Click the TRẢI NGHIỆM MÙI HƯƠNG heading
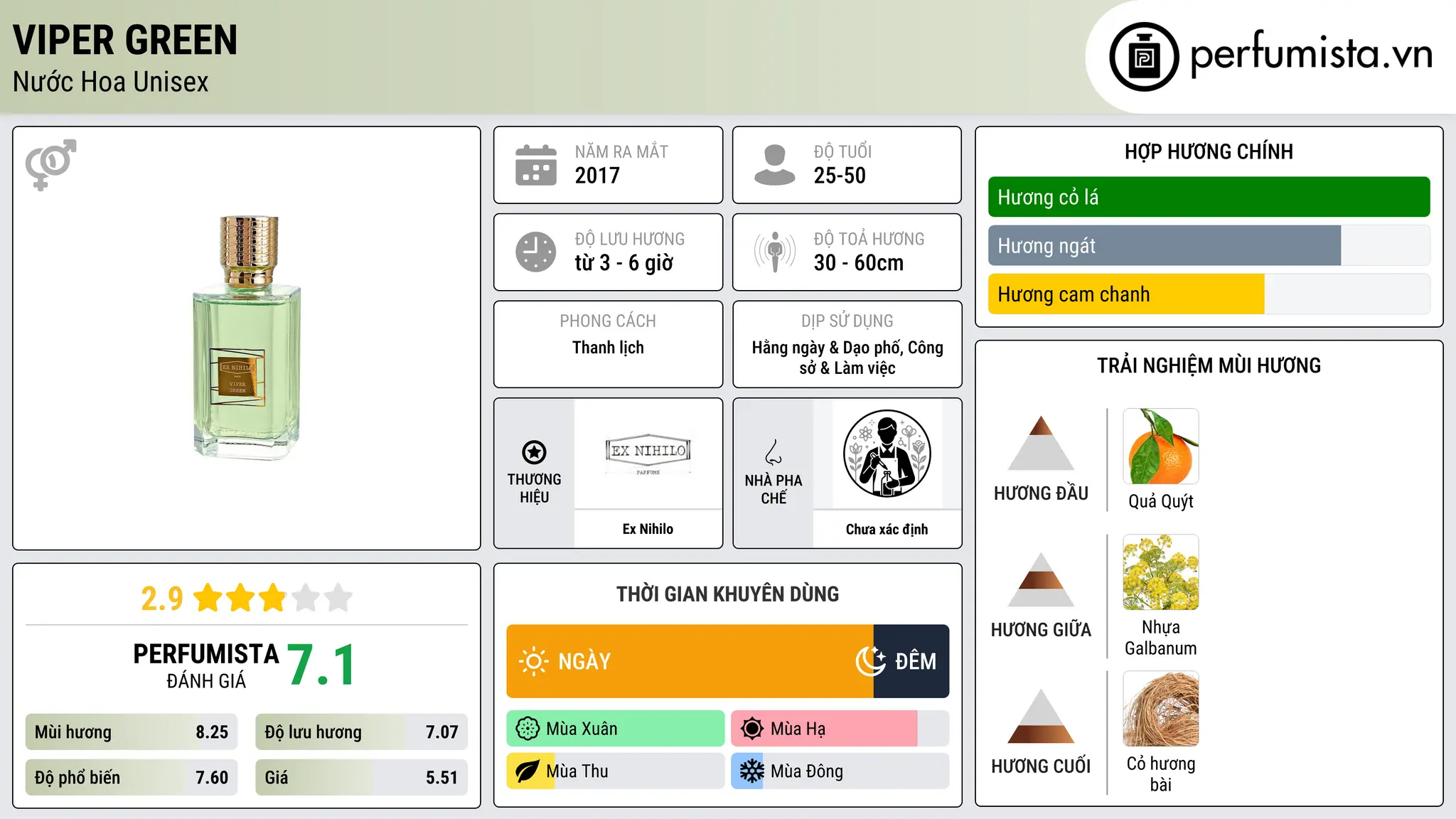The height and width of the screenshot is (819, 1456). 1209,365
